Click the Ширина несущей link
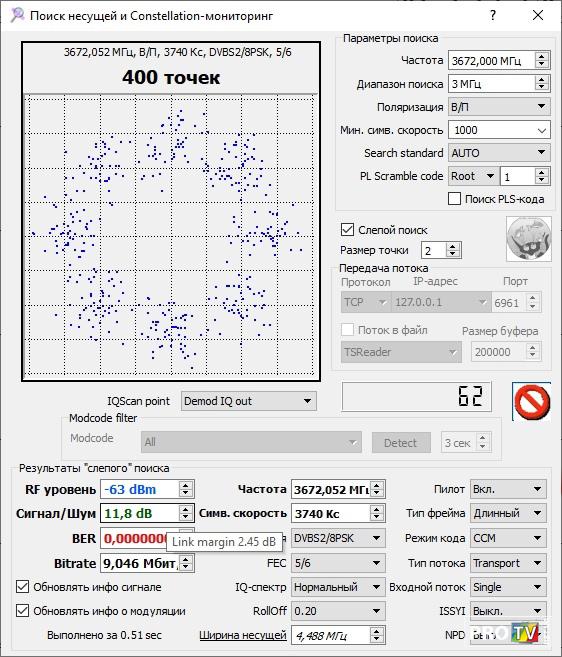The height and width of the screenshot is (657, 562). click(x=243, y=635)
